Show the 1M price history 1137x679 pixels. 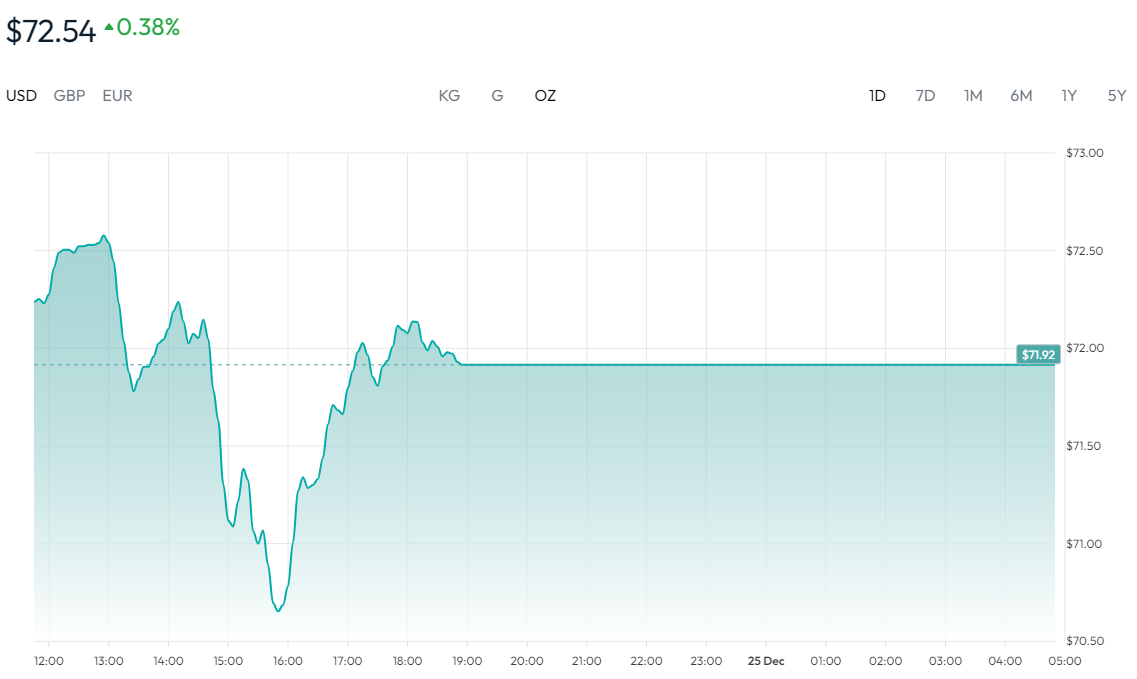[973, 96]
